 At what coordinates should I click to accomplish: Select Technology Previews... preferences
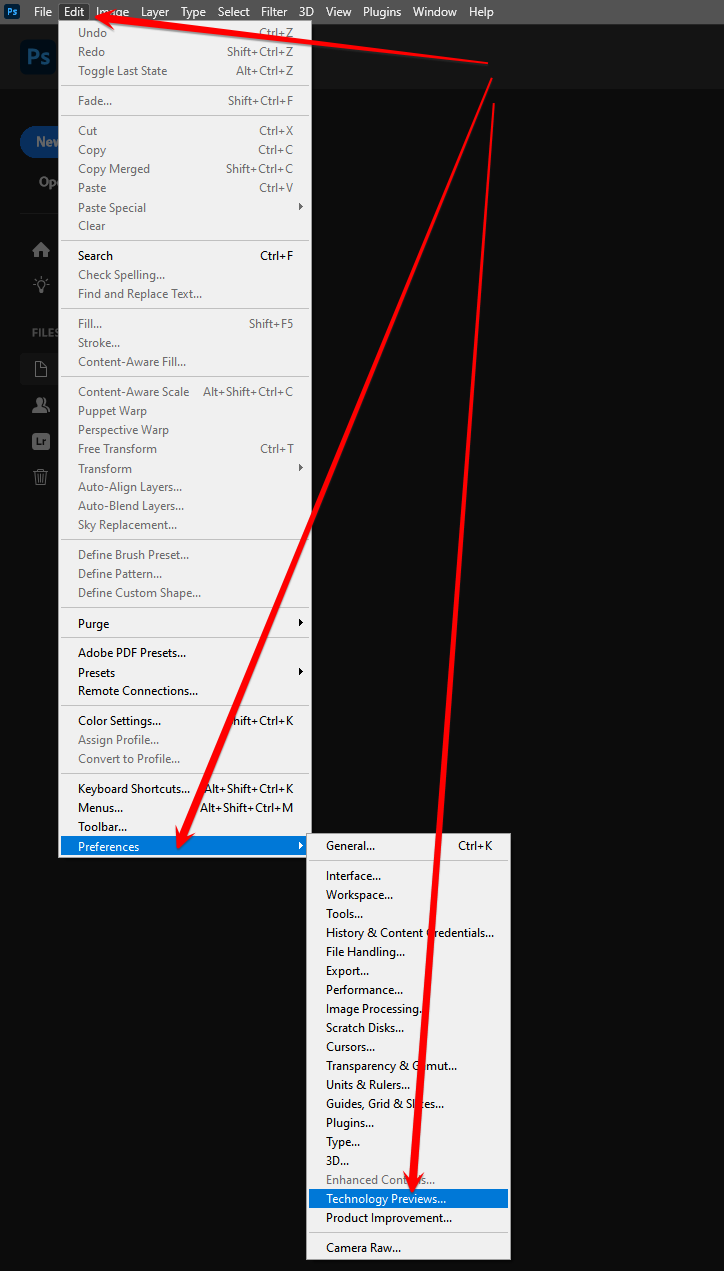[x=408, y=1199]
